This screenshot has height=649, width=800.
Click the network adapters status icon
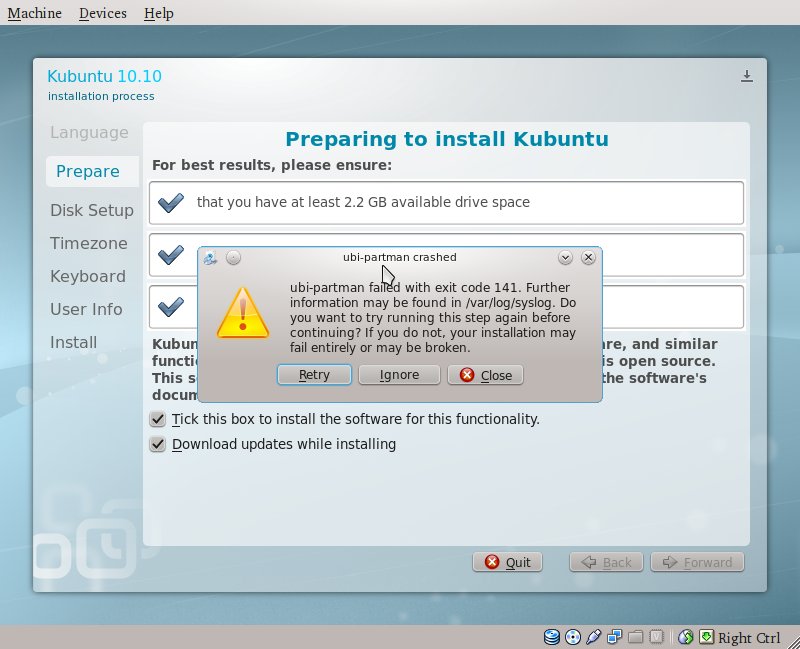point(615,637)
